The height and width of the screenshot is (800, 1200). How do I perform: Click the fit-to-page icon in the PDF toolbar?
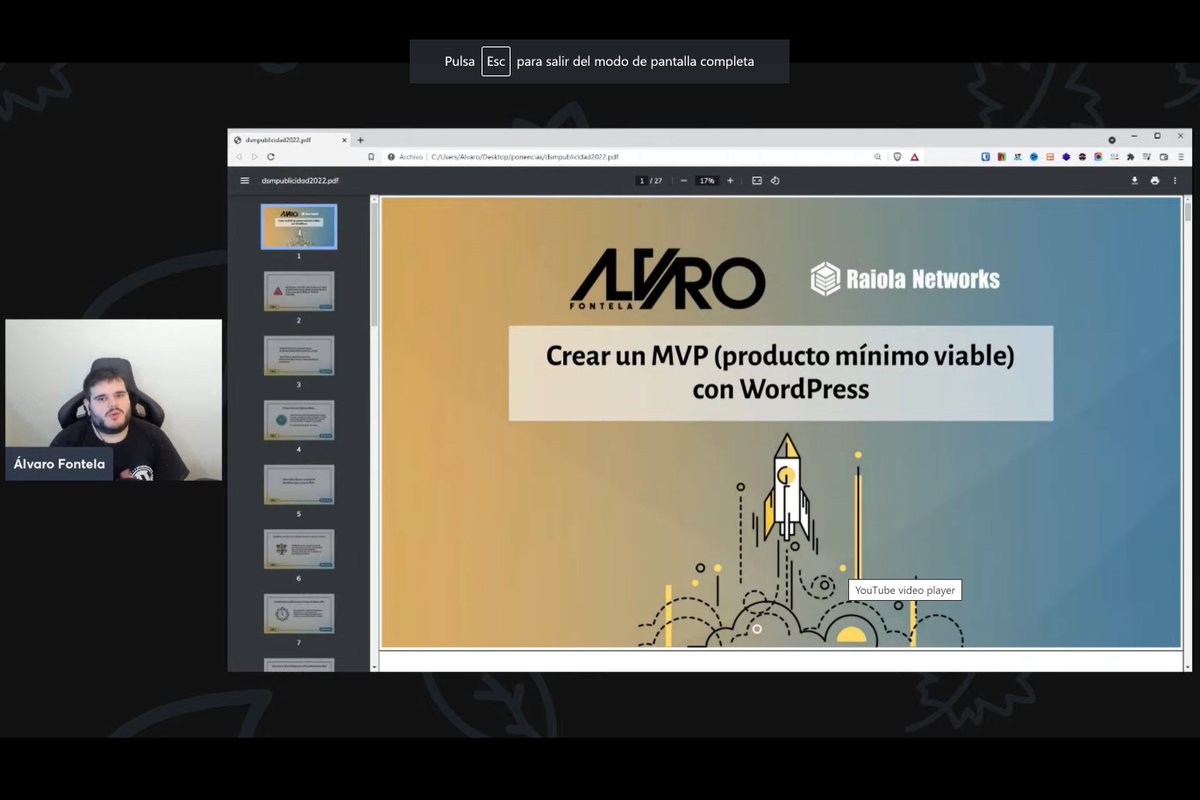pyautogui.click(x=757, y=181)
